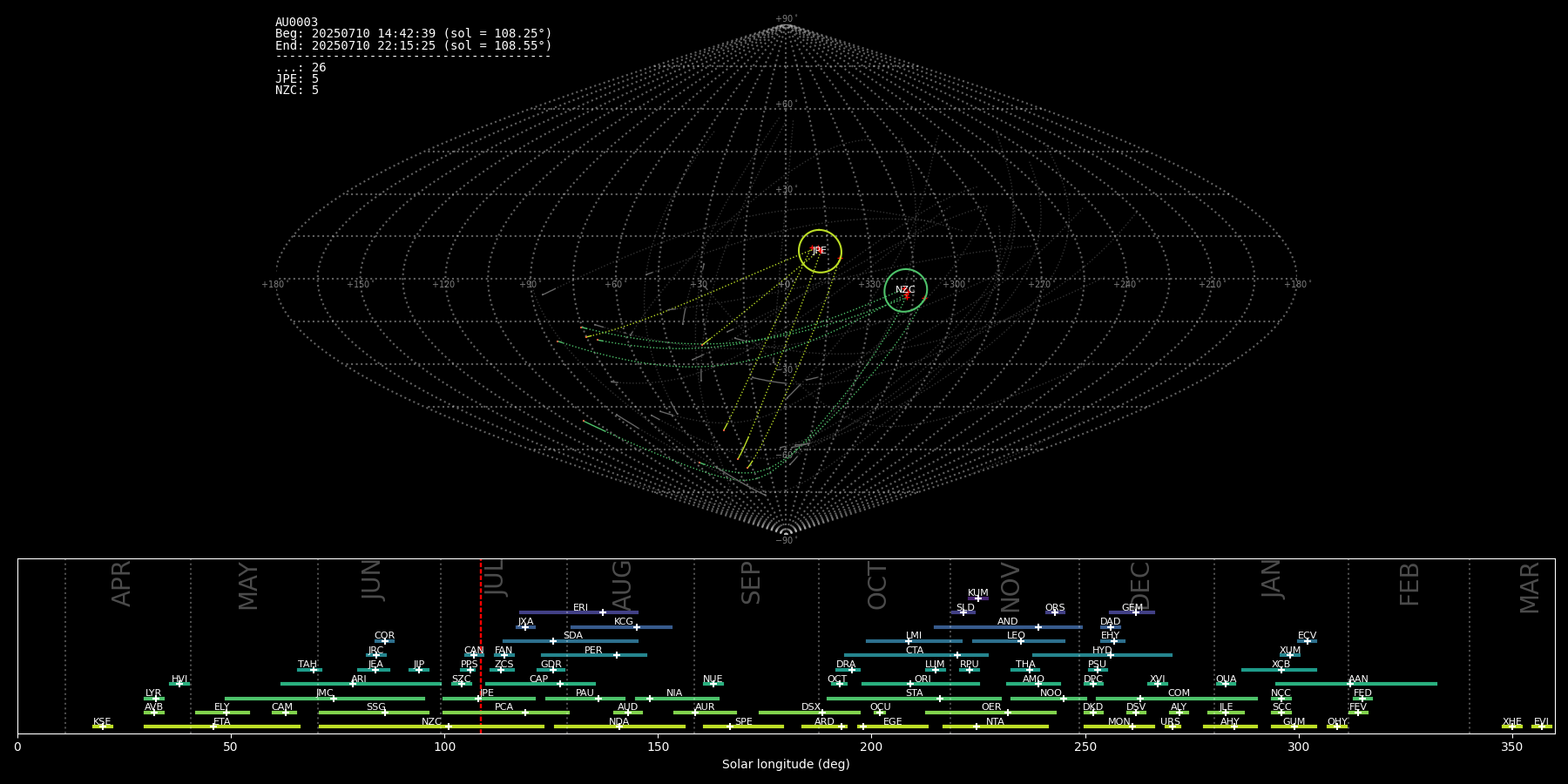Viewport: 1568px width, 784px height.
Task: Select the KSE shower bar in timeline
Action: point(103,727)
